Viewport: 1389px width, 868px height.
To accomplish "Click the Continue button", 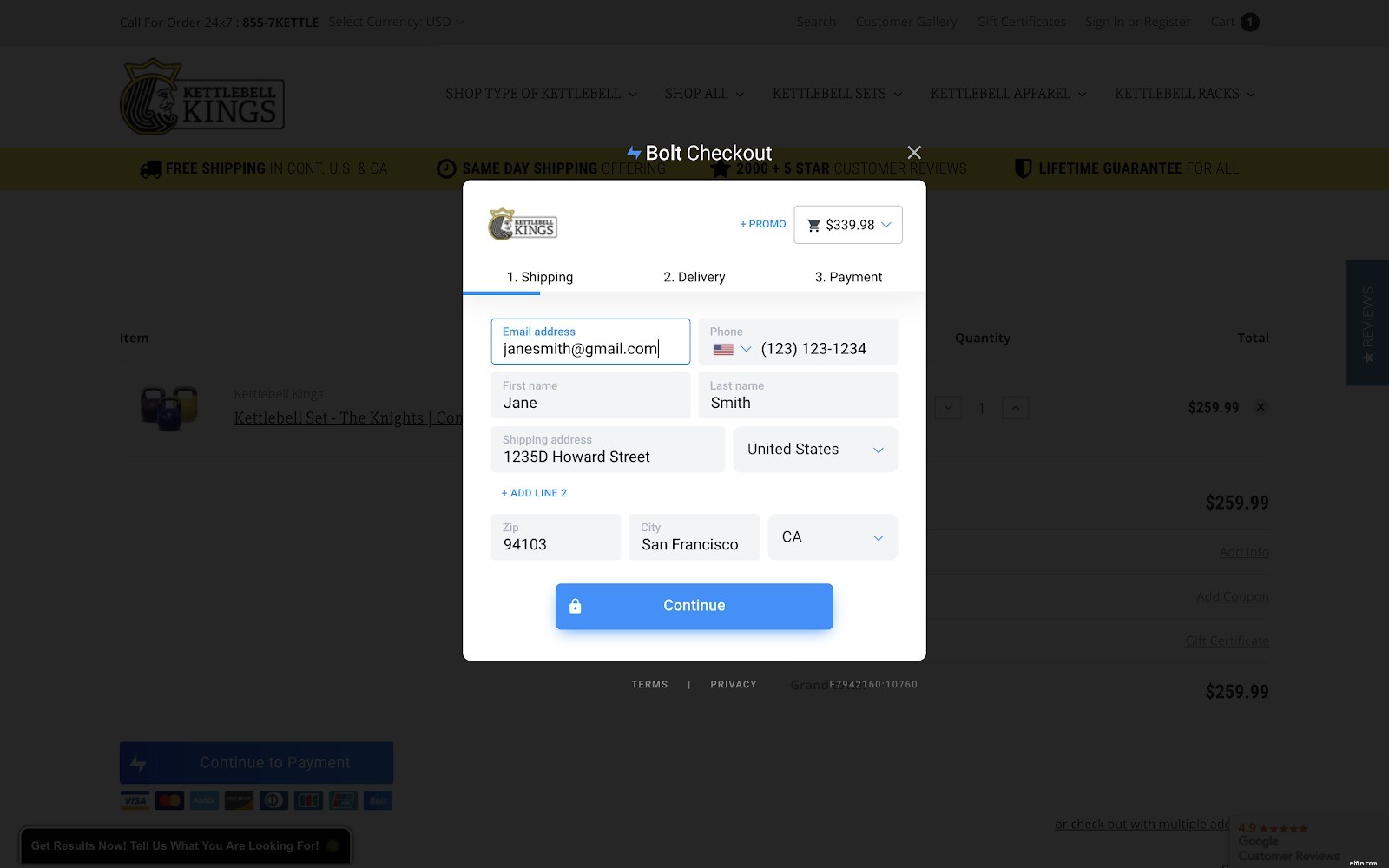I will pyautogui.click(x=694, y=606).
